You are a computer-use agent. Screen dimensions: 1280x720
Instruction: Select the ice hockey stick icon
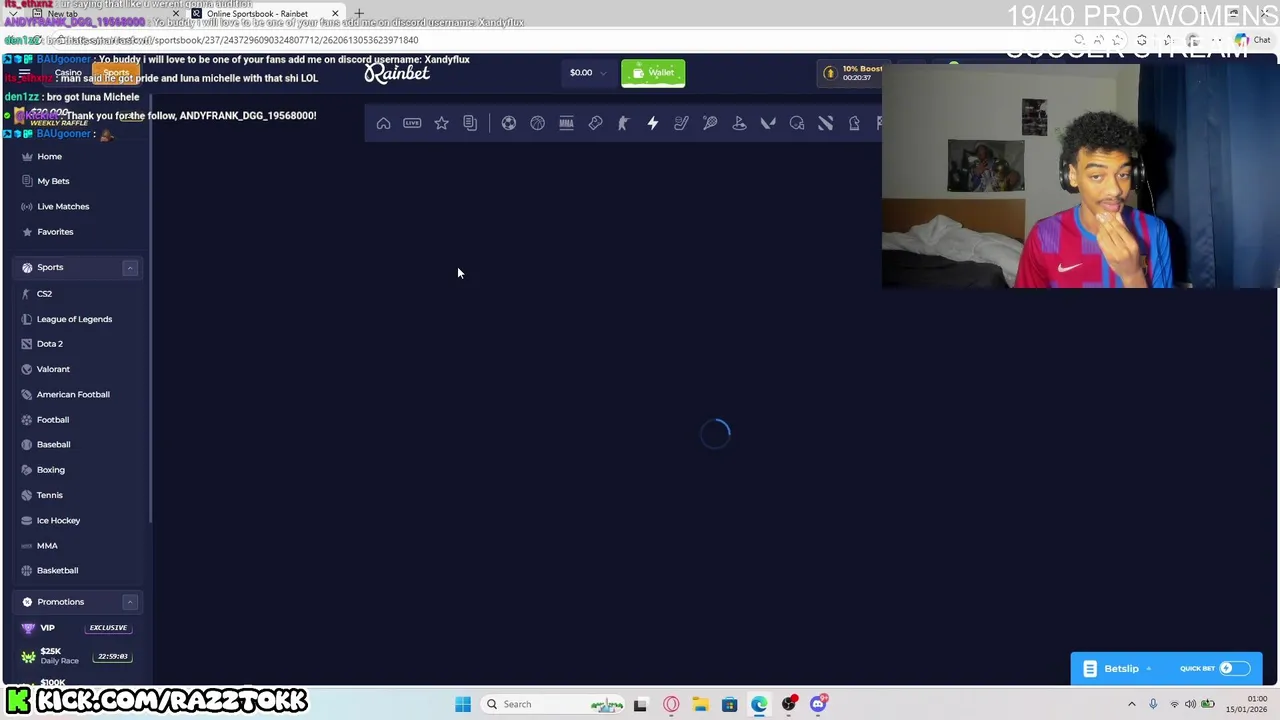tap(681, 123)
